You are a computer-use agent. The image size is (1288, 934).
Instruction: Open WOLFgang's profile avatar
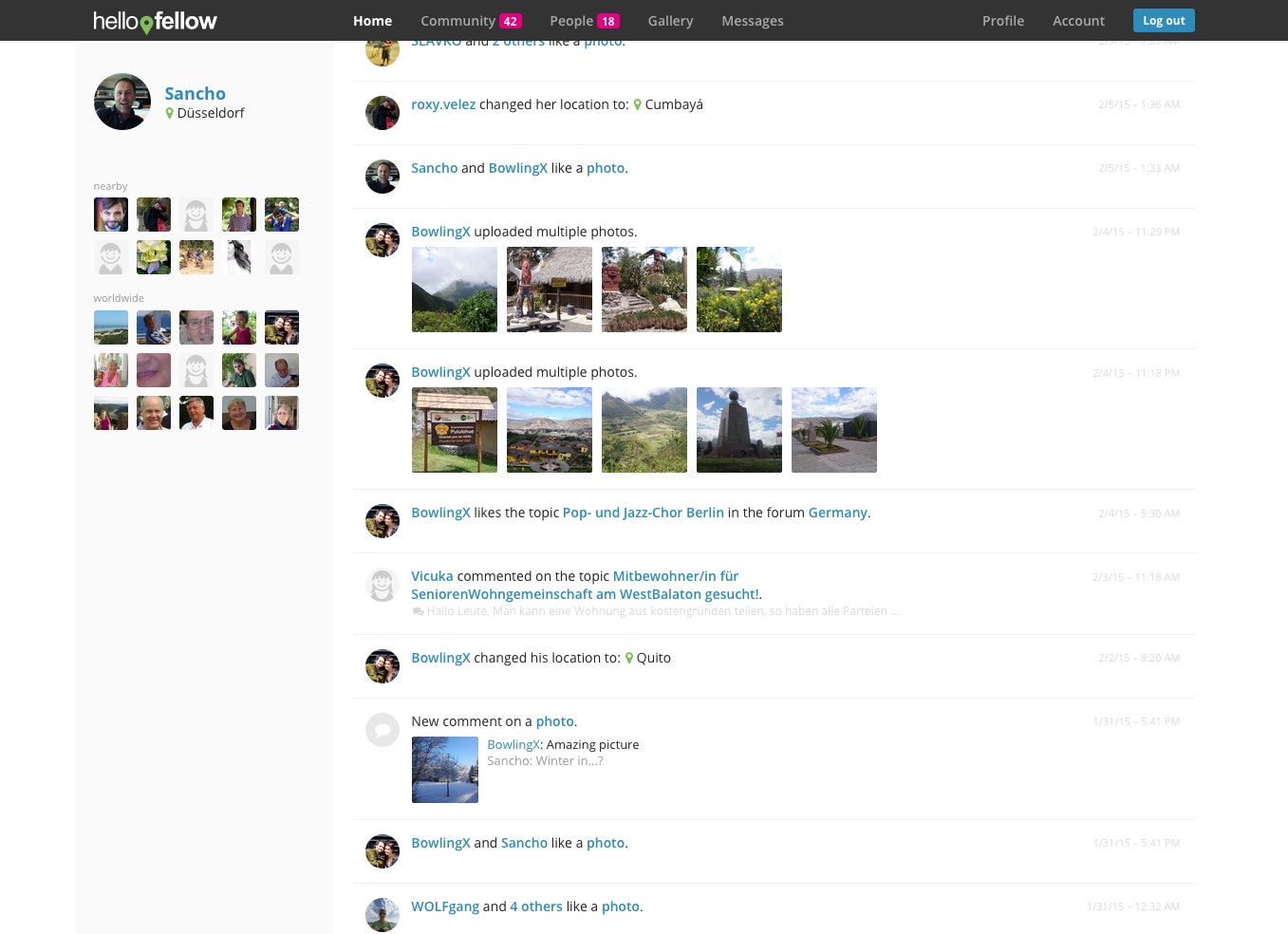382,914
